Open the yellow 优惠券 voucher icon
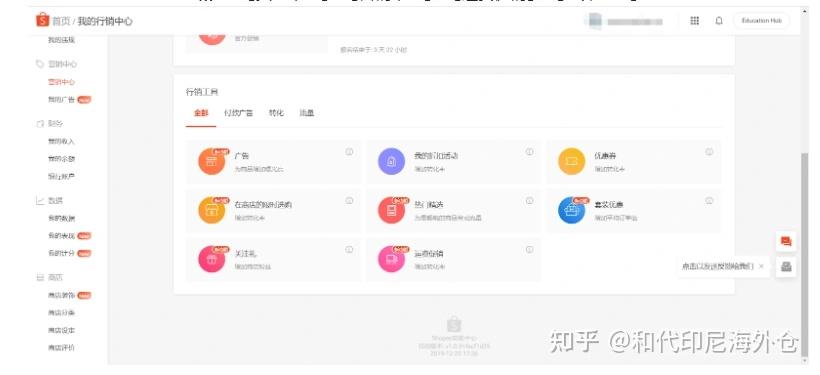 572,161
